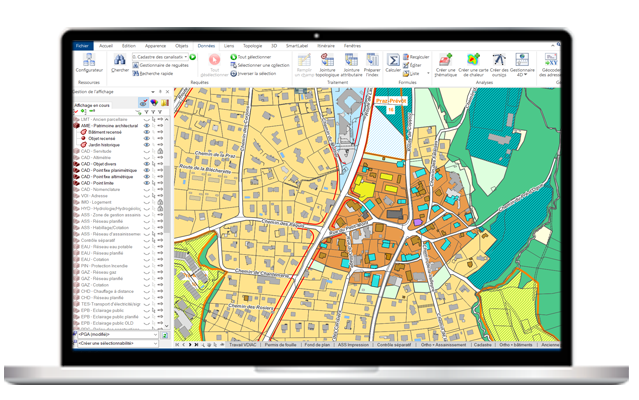Click Inverser la sélection

pyautogui.click(x=253, y=73)
